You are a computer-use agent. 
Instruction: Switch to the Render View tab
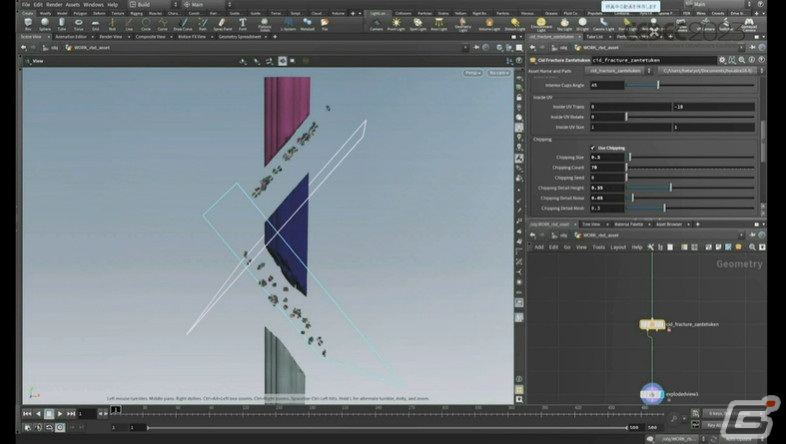111,37
